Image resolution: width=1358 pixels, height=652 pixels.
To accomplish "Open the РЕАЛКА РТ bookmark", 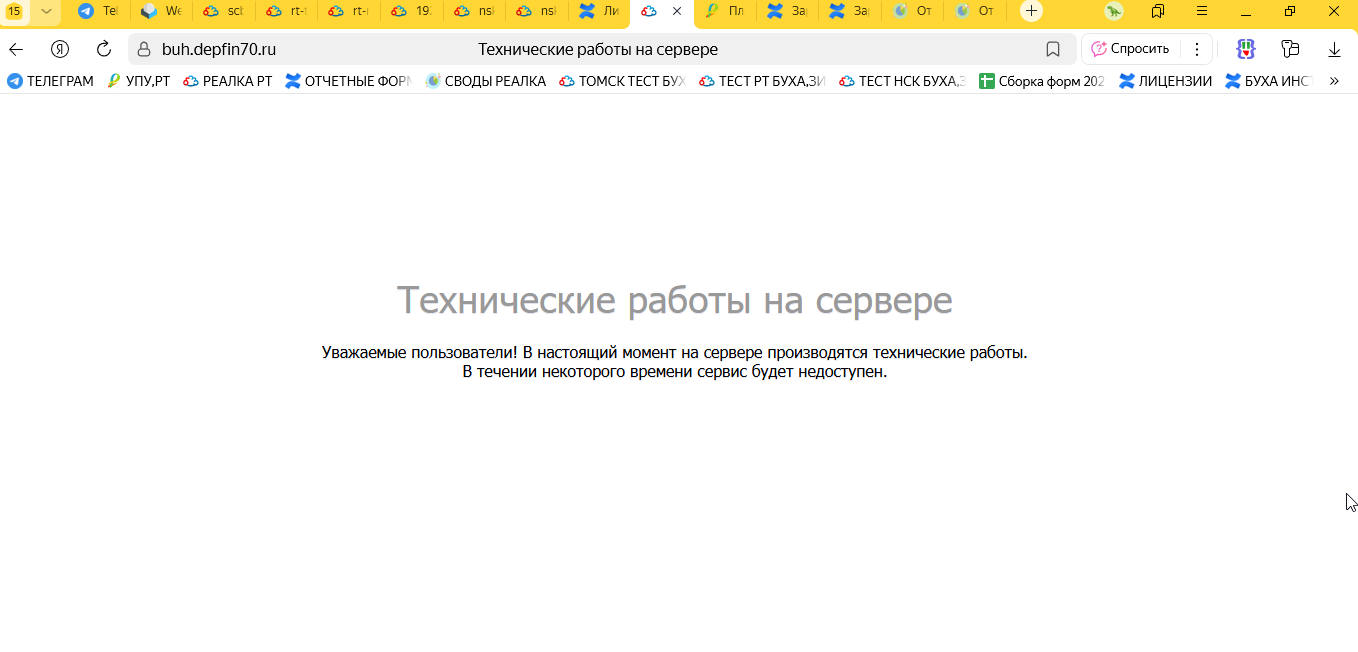I will pos(228,81).
